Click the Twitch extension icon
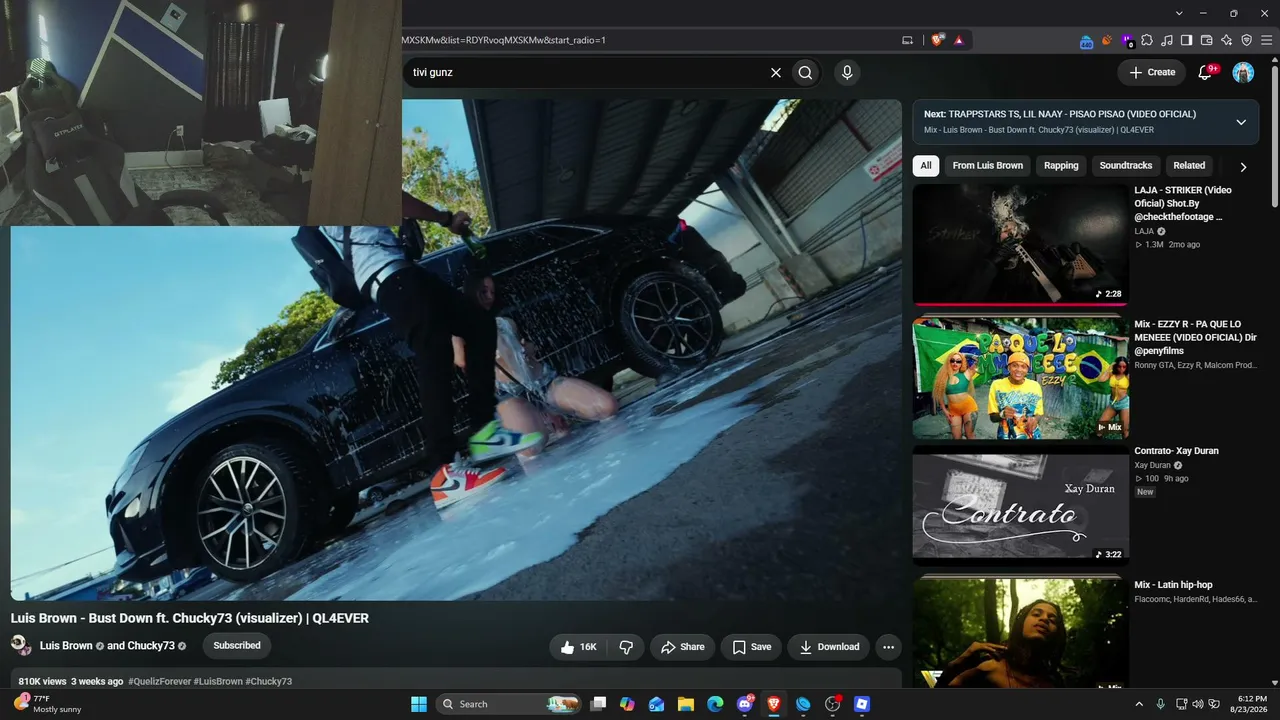Screen dimensions: 1280x720 [x=1128, y=40]
